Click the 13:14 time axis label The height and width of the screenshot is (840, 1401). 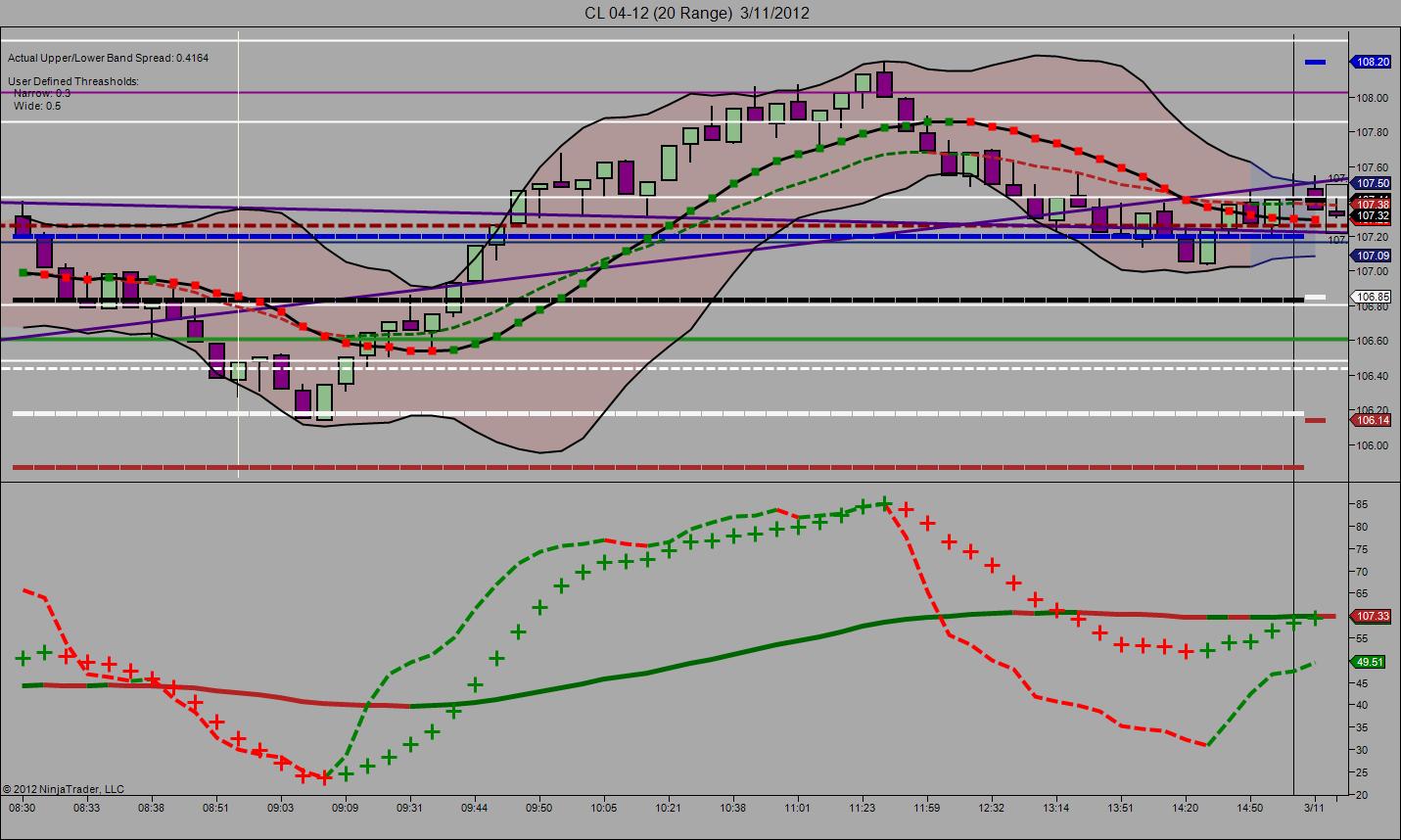(1055, 809)
